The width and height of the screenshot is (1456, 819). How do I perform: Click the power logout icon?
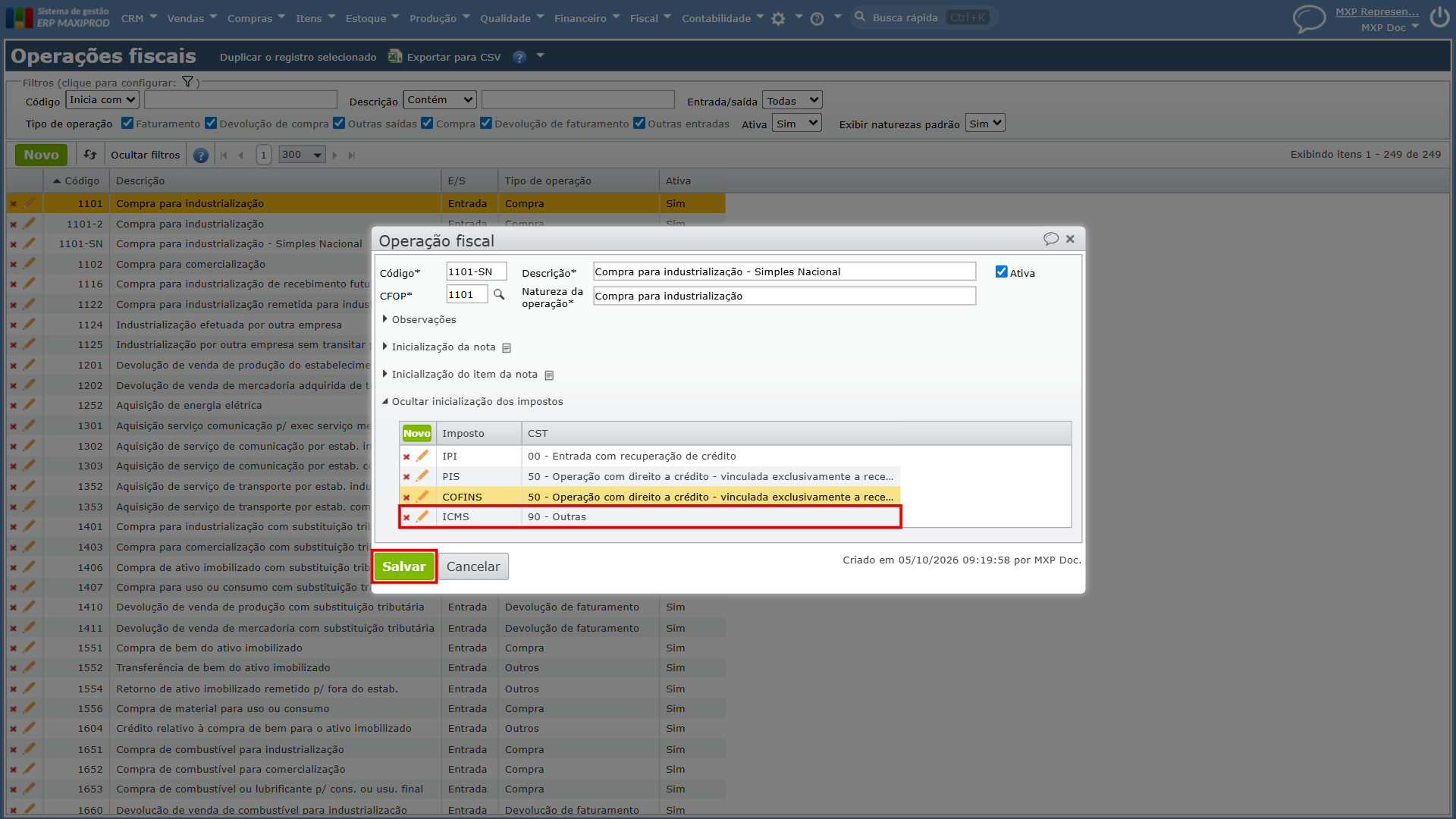[1439, 17]
